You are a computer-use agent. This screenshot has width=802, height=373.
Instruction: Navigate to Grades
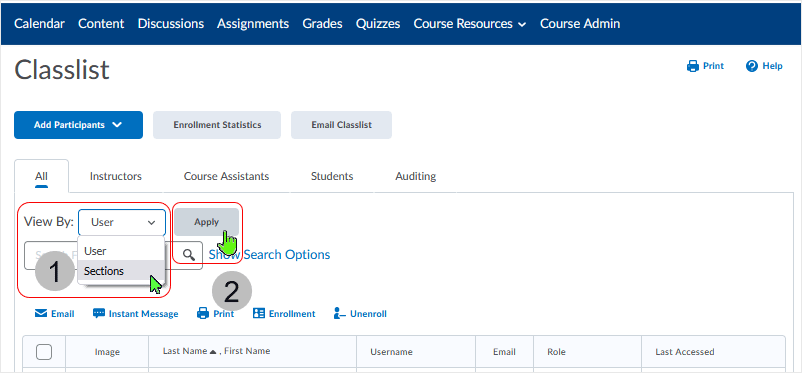(x=322, y=24)
